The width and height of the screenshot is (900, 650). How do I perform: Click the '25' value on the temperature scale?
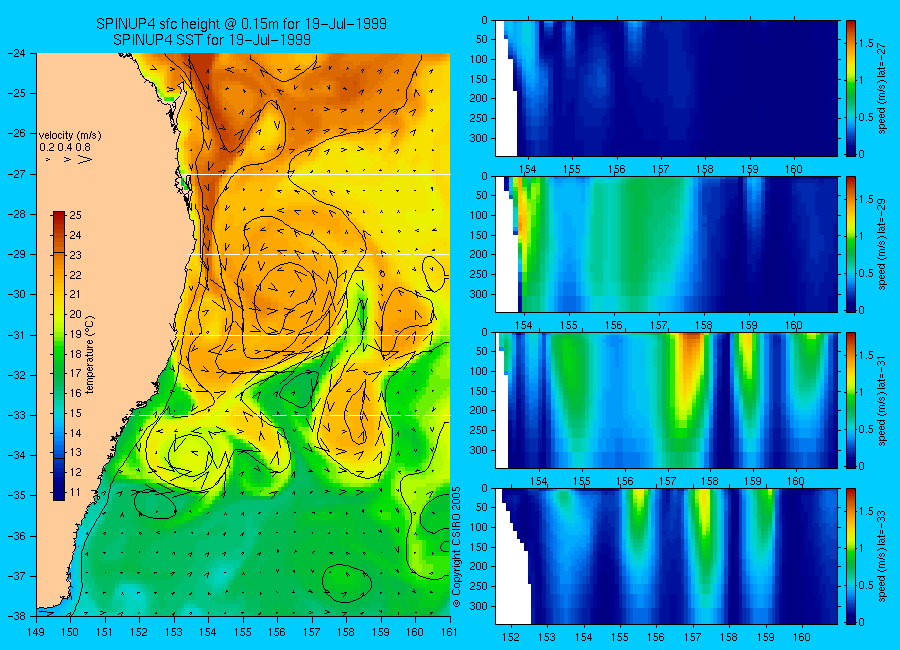coord(75,215)
